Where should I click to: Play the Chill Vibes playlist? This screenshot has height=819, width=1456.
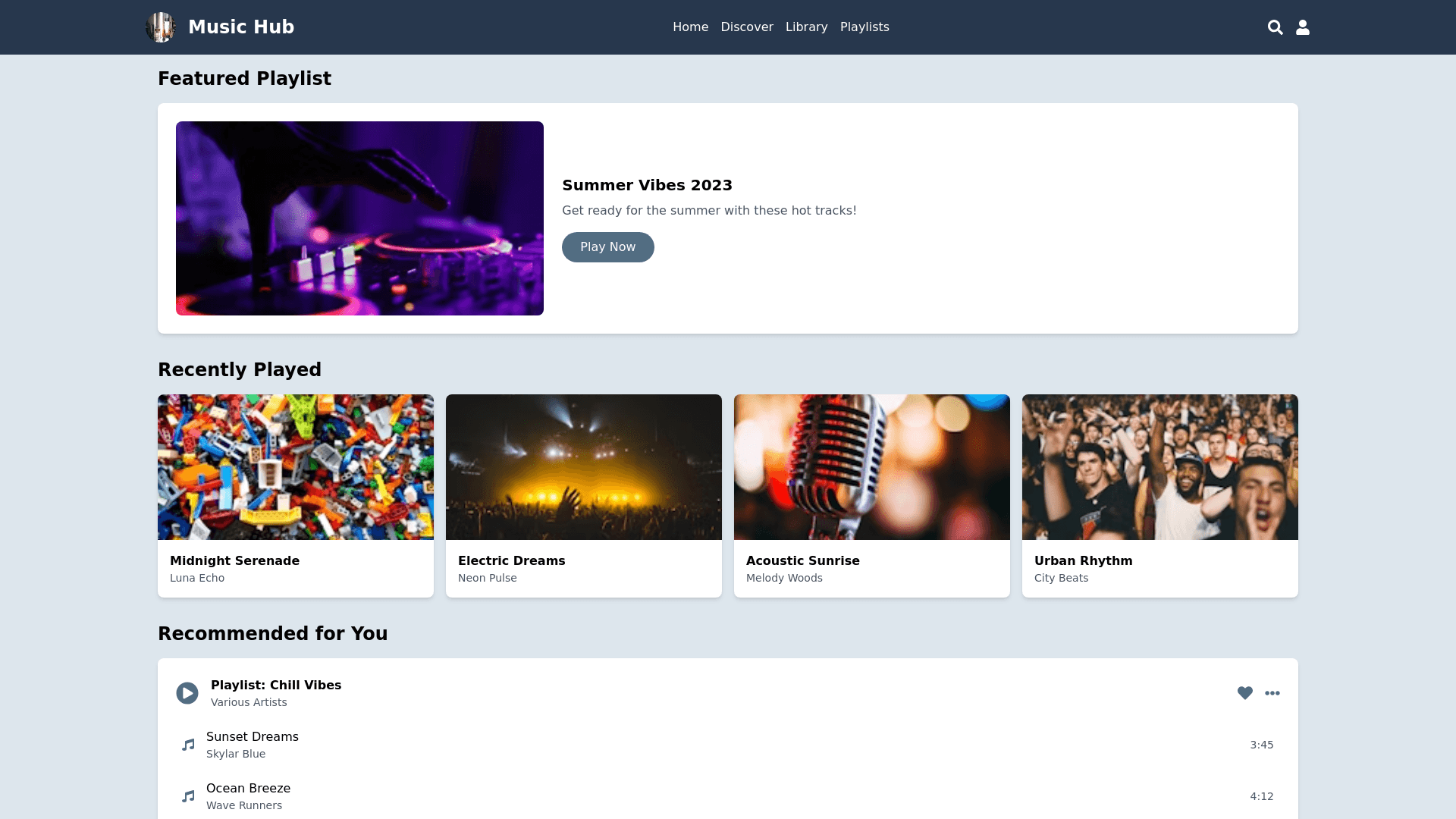187,693
